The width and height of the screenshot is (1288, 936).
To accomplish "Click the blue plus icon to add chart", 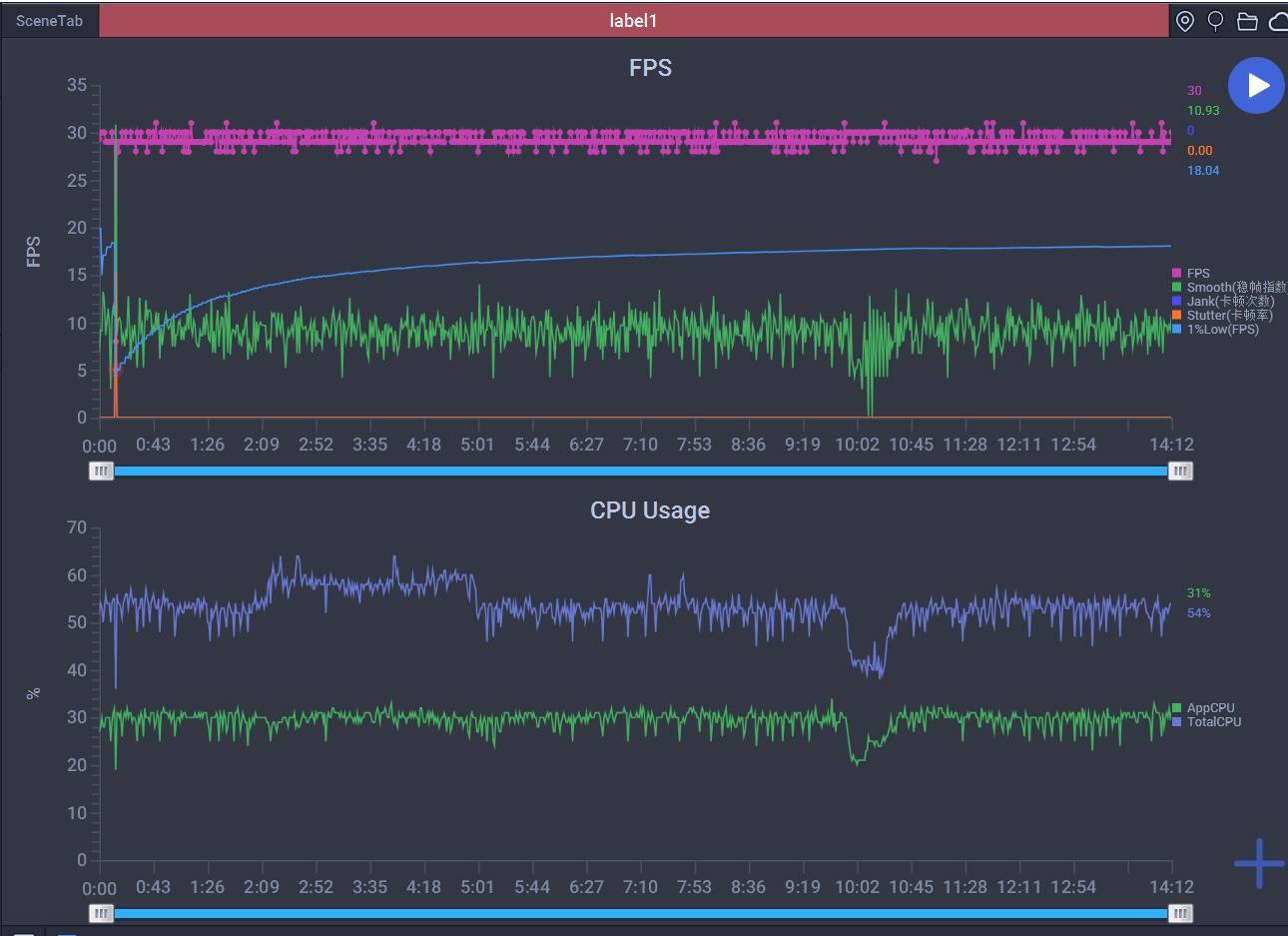I will pyautogui.click(x=1258, y=863).
